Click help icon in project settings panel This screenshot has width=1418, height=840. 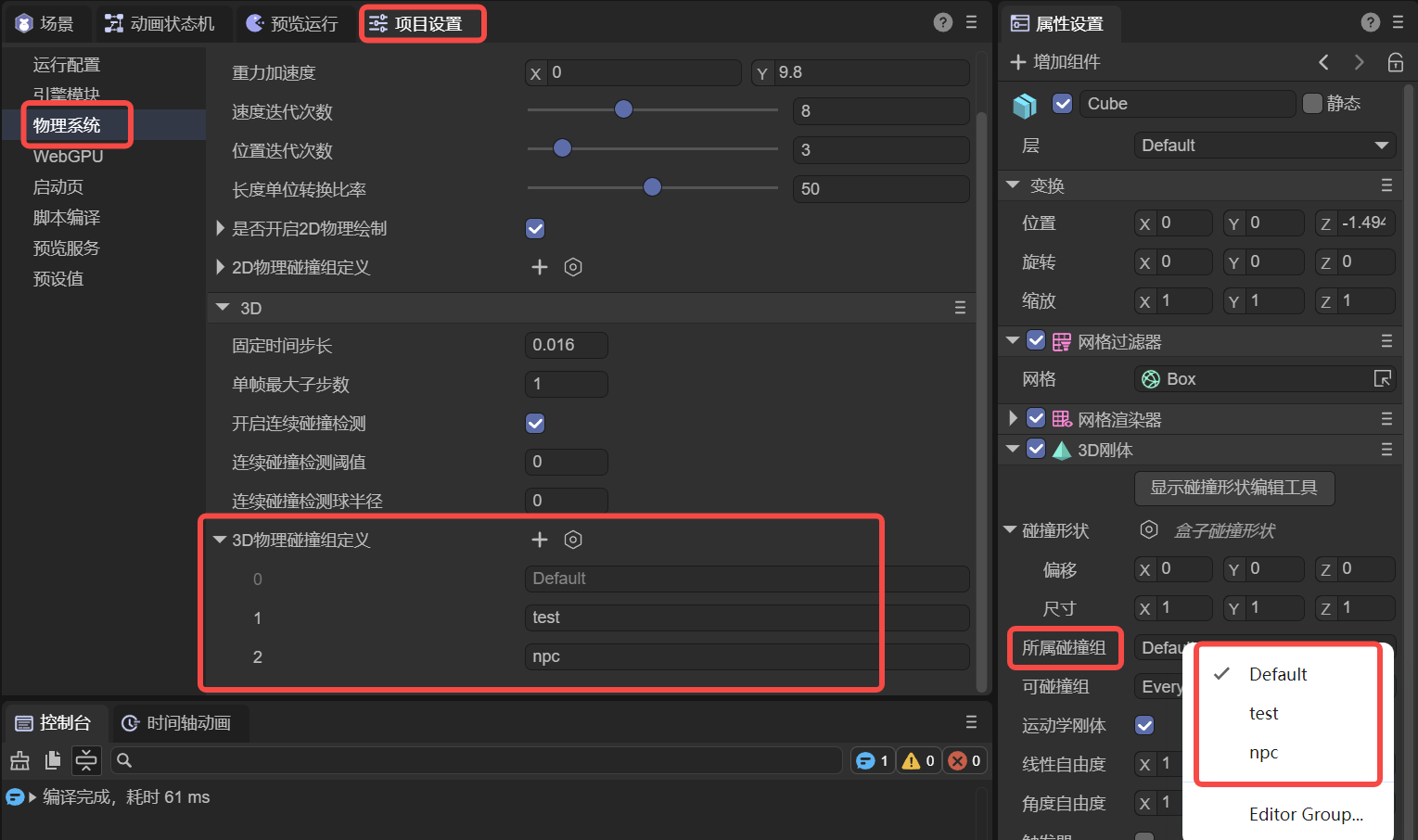pos(942,23)
